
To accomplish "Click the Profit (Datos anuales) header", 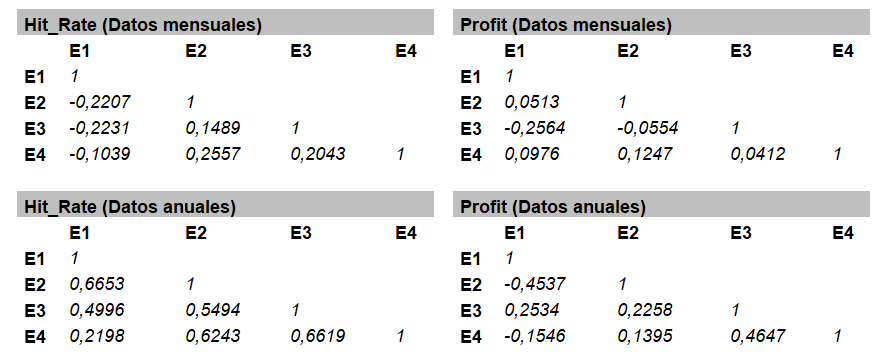I will pos(661,205).
